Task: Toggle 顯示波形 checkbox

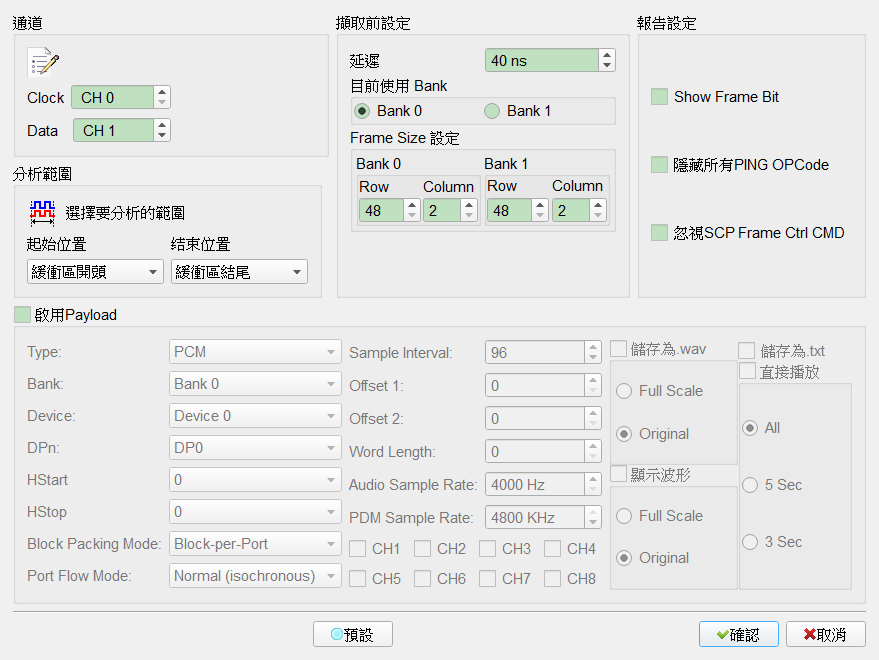Action: tap(618, 474)
